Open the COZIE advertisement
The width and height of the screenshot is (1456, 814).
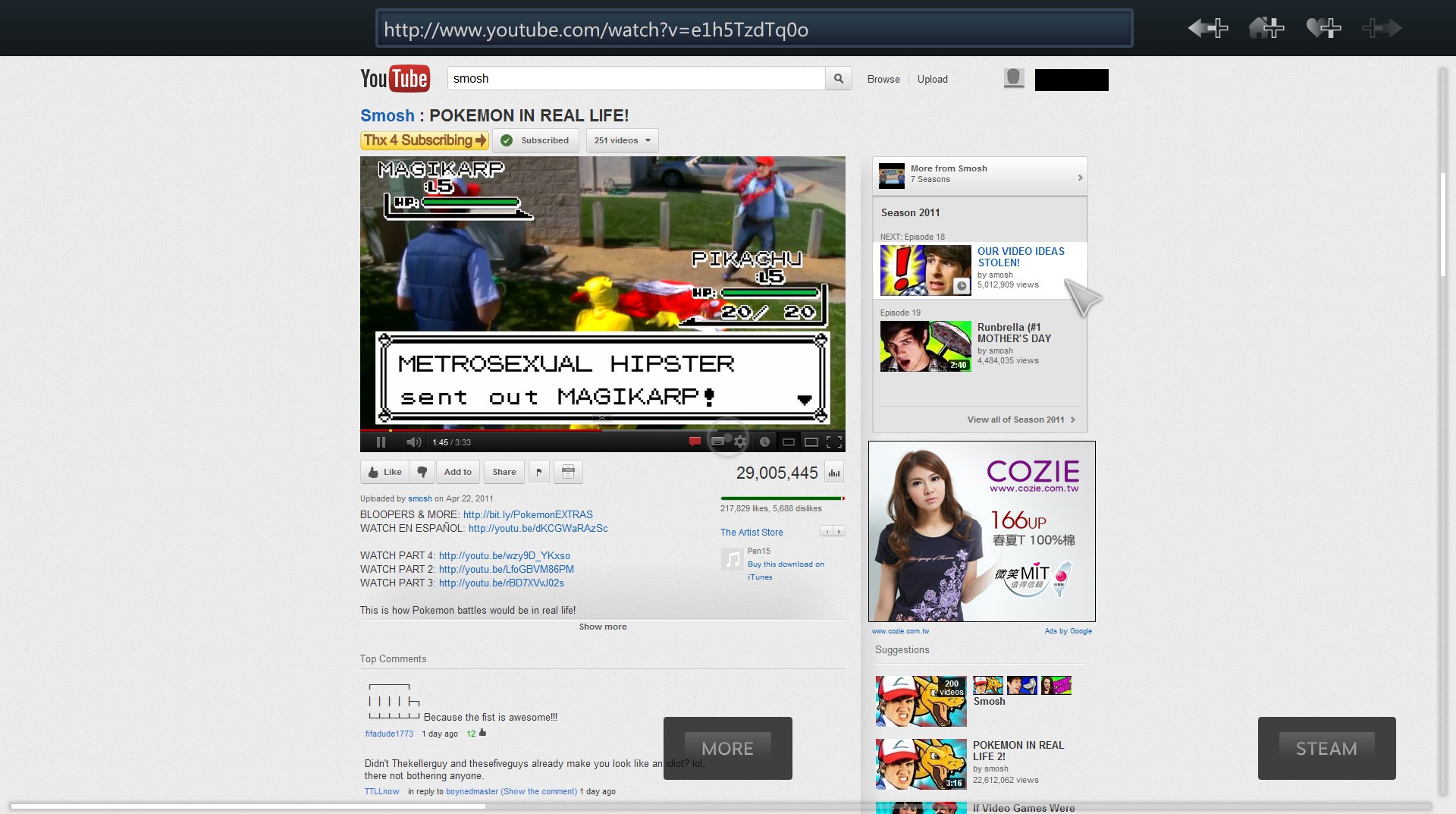pos(982,531)
